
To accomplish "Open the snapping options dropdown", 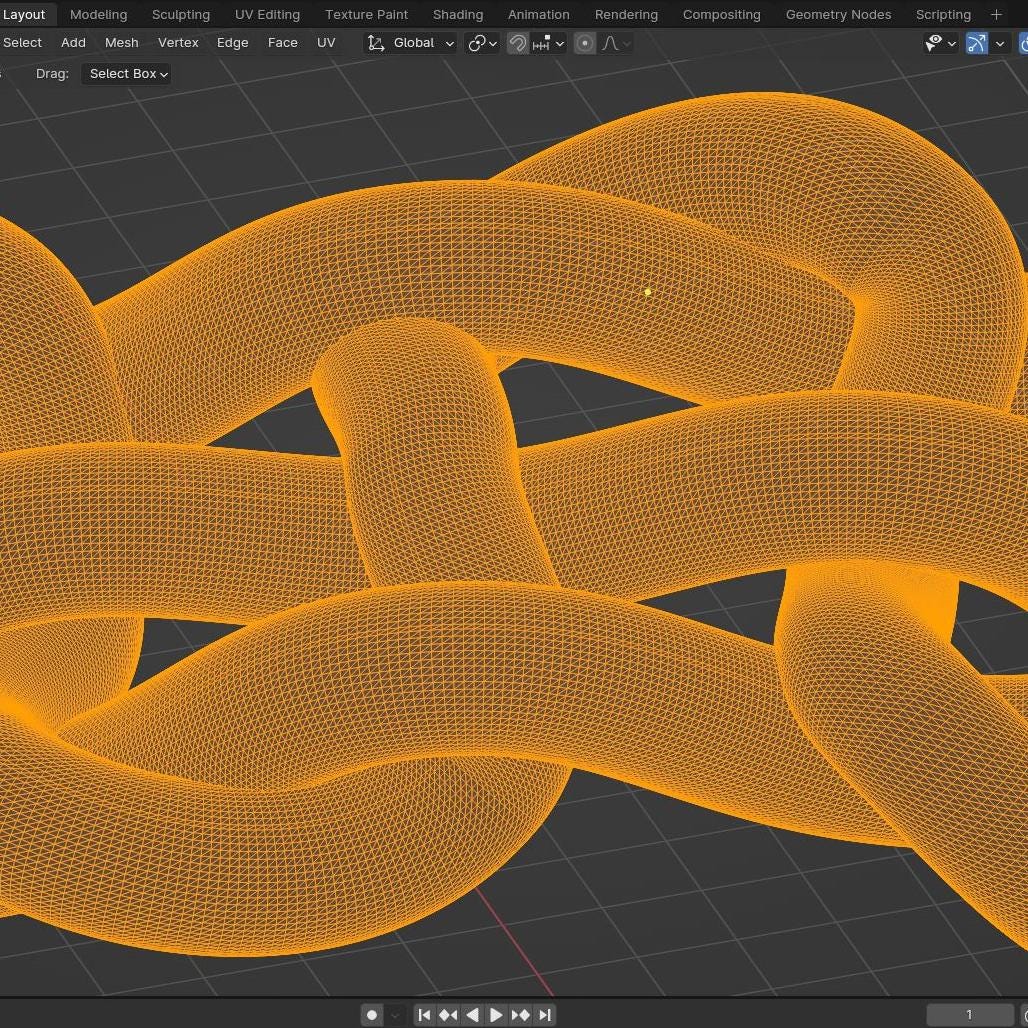I will [549, 43].
